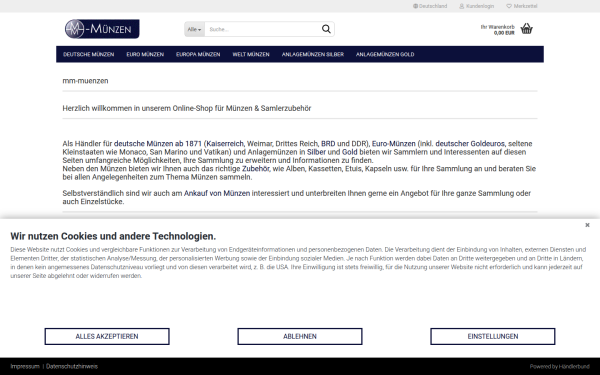Follow the Ankauf von Münzen link

coord(217,193)
